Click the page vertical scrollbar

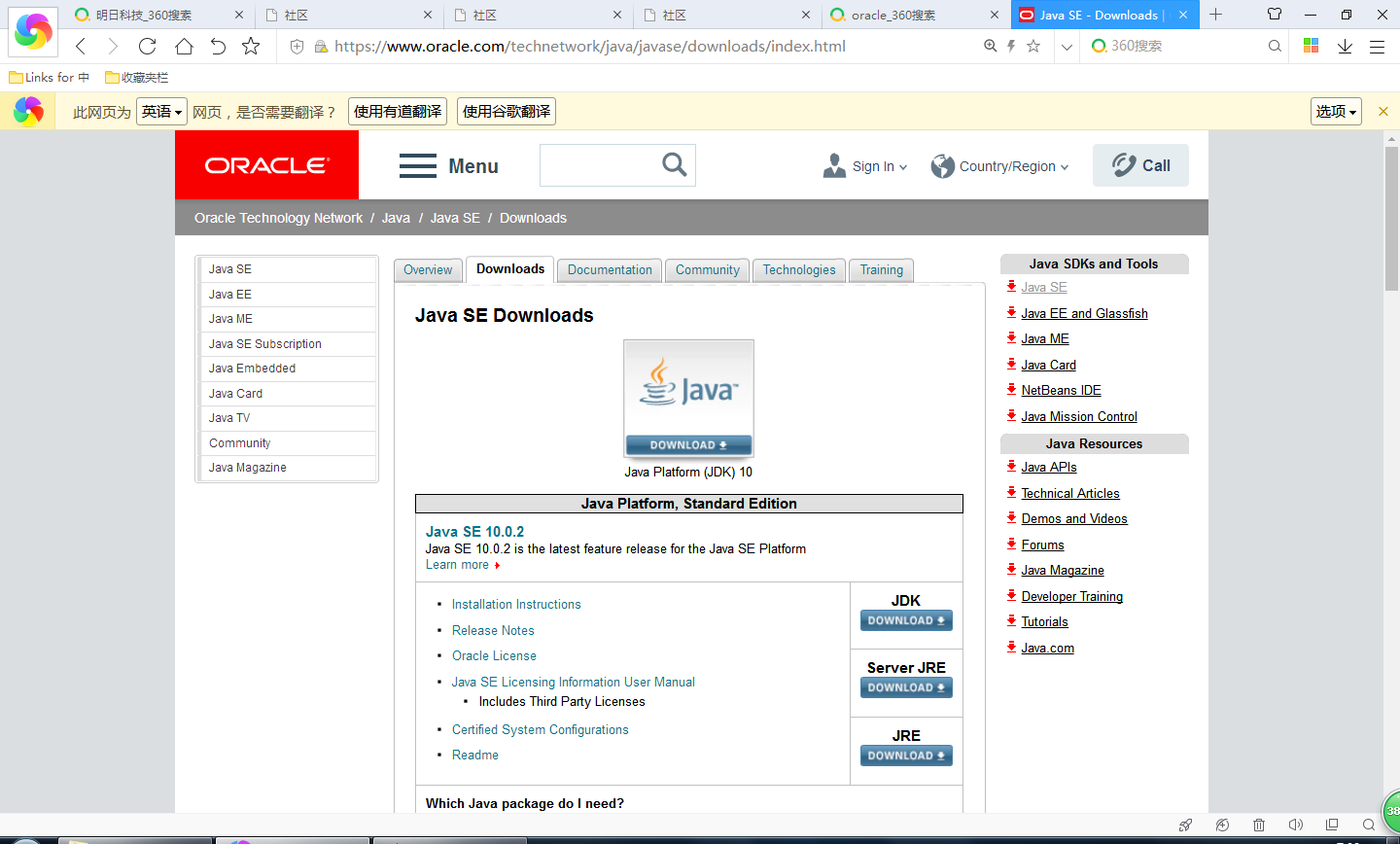pyautogui.click(x=1391, y=219)
